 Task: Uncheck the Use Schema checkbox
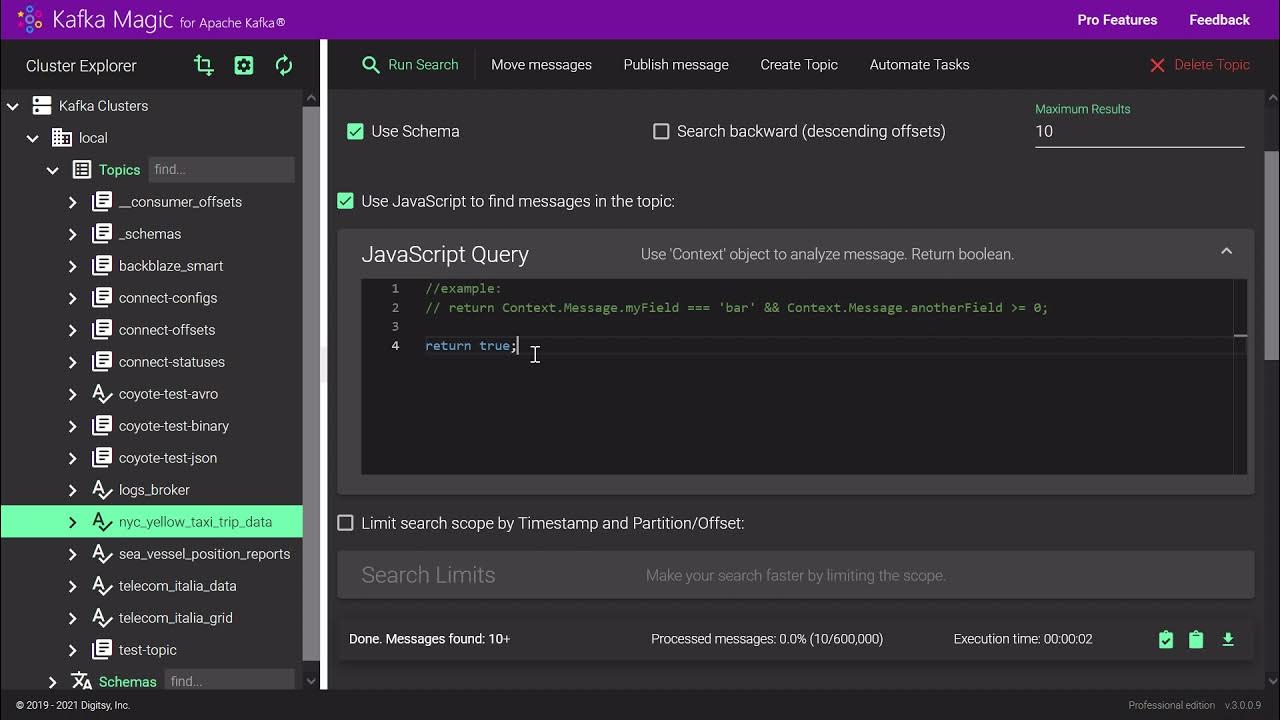point(355,131)
